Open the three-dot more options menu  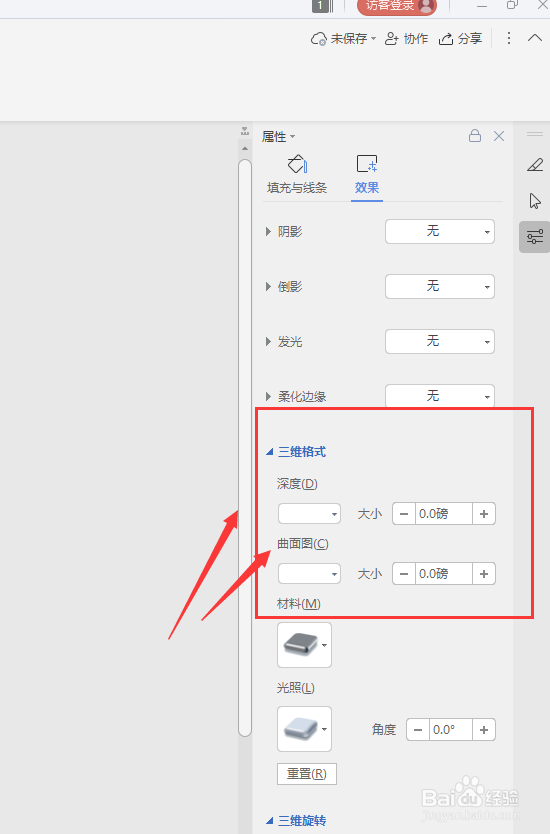[509, 38]
